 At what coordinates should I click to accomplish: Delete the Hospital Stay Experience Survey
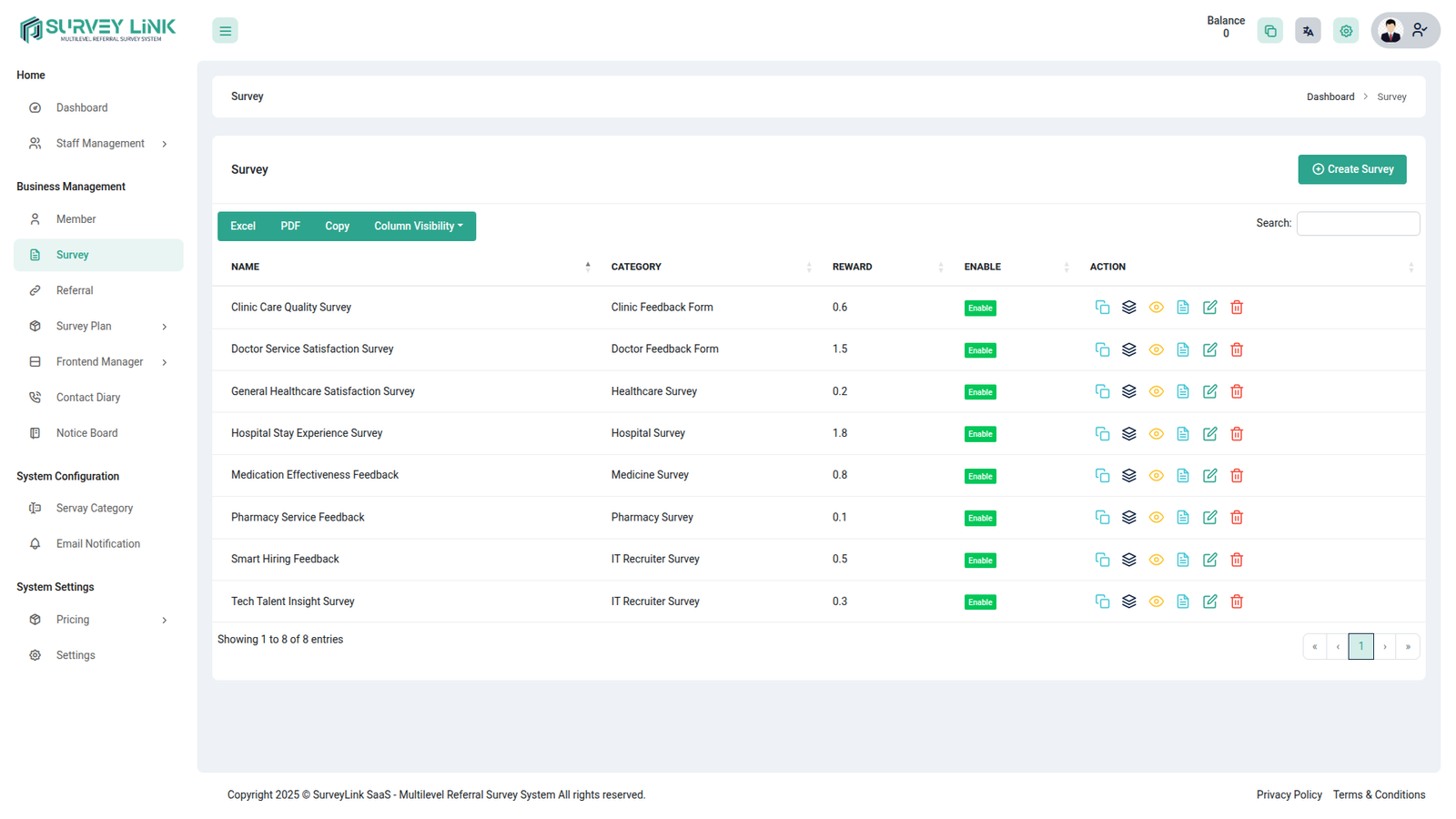click(x=1237, y=434)
